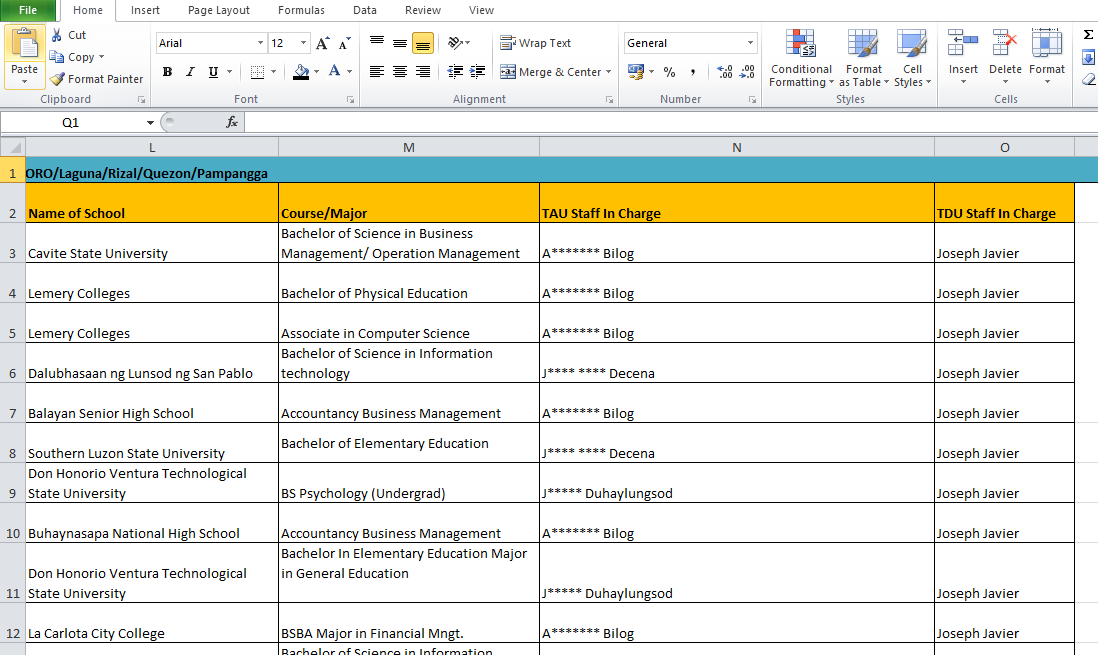The height and width of the screenshot is (655, 1098).
Task: Switch to the Page Layout tab
Action: click(x=219, y=10)
